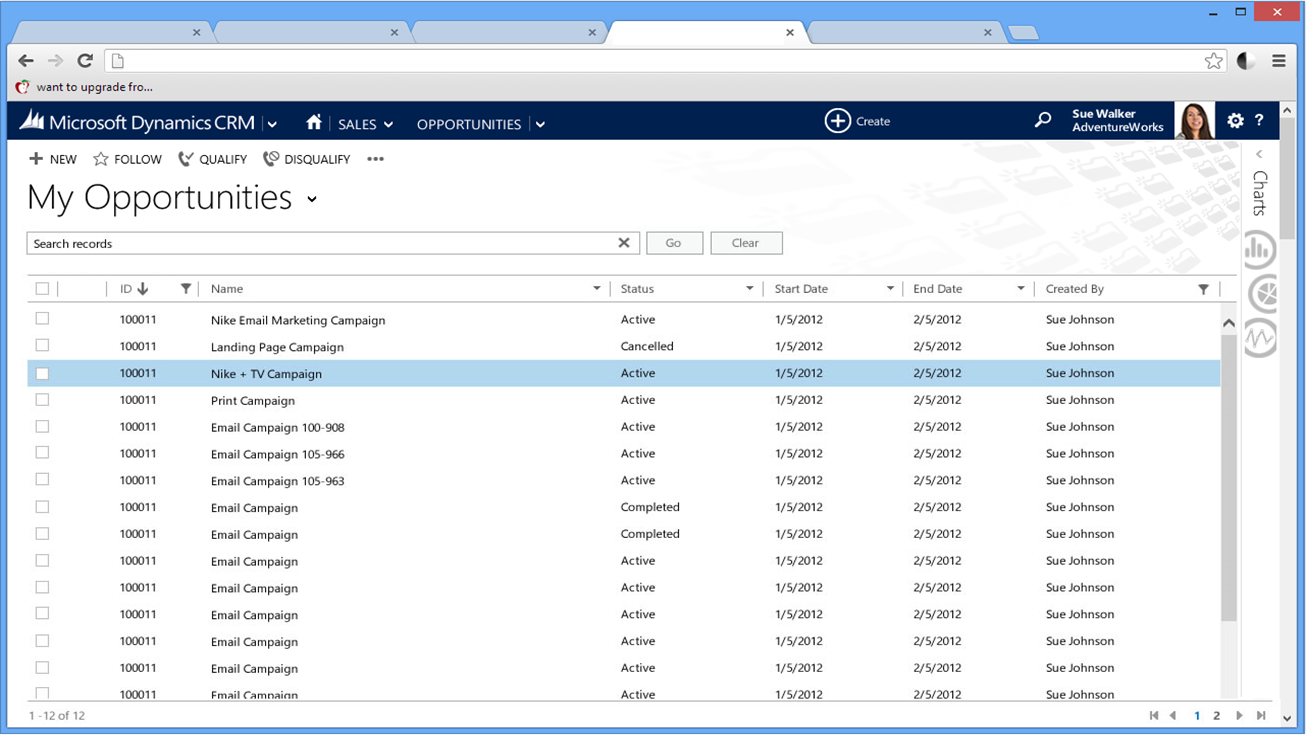Expand the My Opportunities view dropdown
Screen dimensions: 1306x735
[x=312, y=200]
